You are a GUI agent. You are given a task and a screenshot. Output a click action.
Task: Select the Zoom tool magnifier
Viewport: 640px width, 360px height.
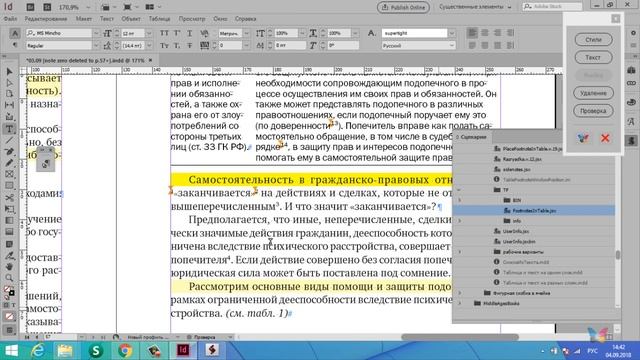pyautogui.click(x=9, y=278)
